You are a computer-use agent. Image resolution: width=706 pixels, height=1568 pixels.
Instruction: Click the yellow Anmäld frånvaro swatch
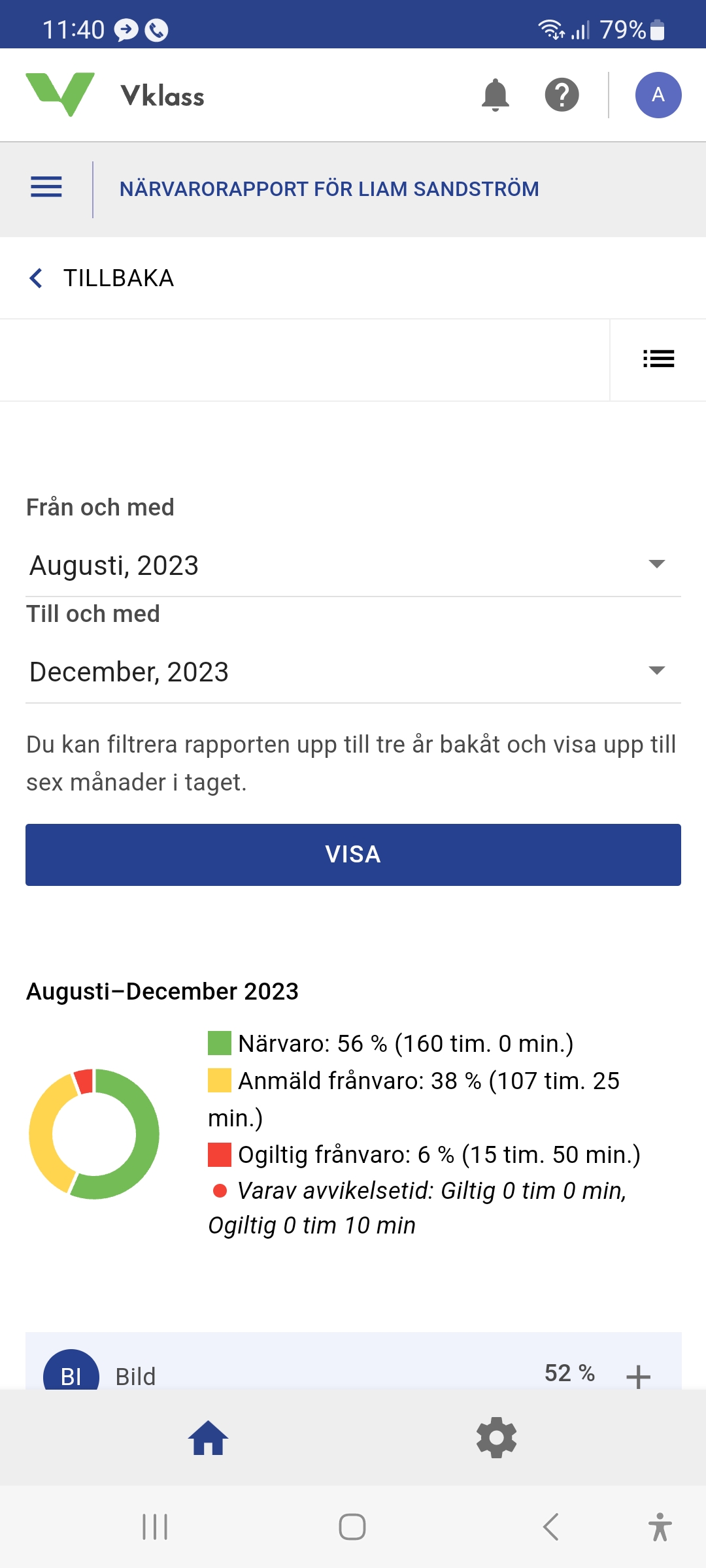pyautogui.click(x=220, y=1081)
